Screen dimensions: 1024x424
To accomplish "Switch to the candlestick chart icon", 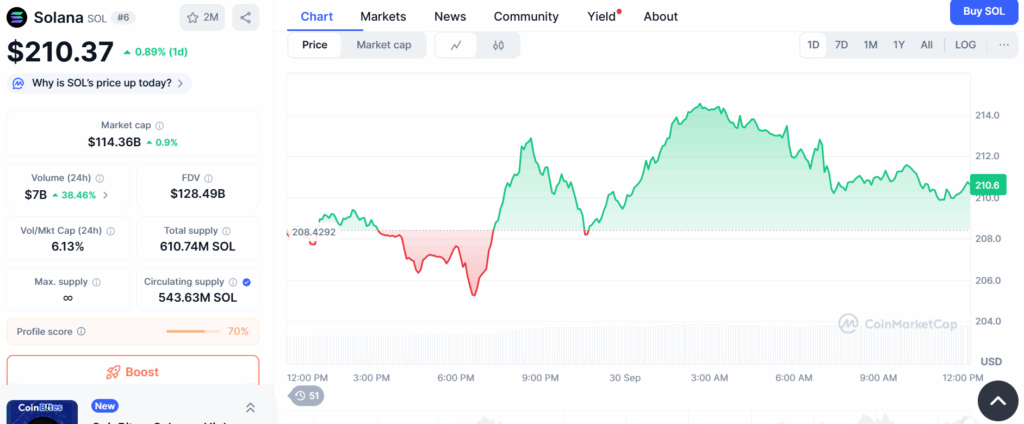I will click(498, 45).
